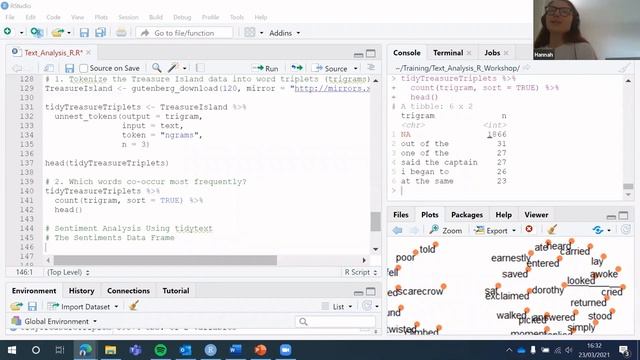Remove the current plot with the red X
This screenshot has width=640, height=360.
529,229
